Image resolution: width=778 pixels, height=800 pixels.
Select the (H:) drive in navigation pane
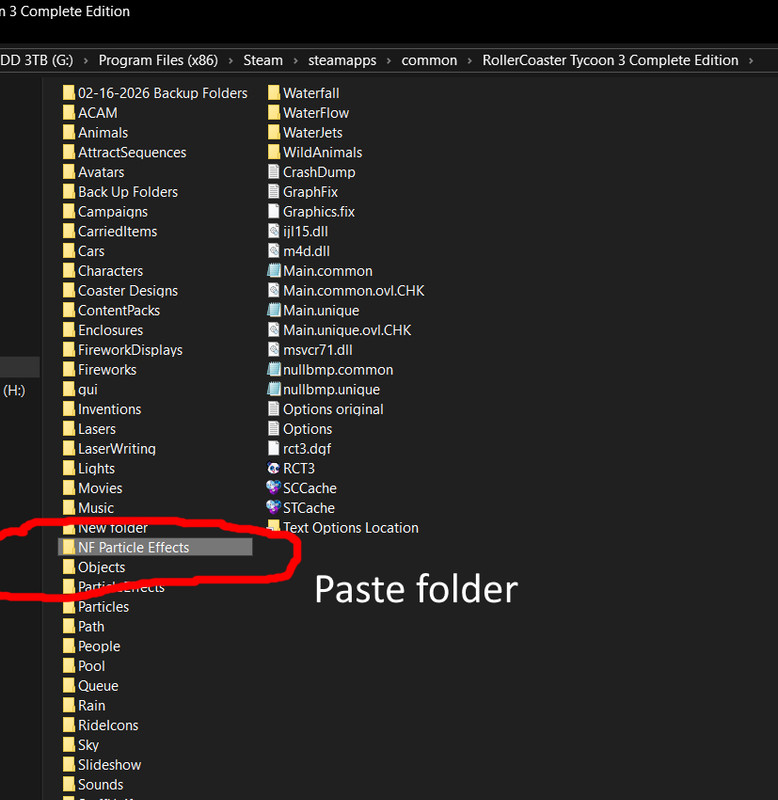[14, 390]
